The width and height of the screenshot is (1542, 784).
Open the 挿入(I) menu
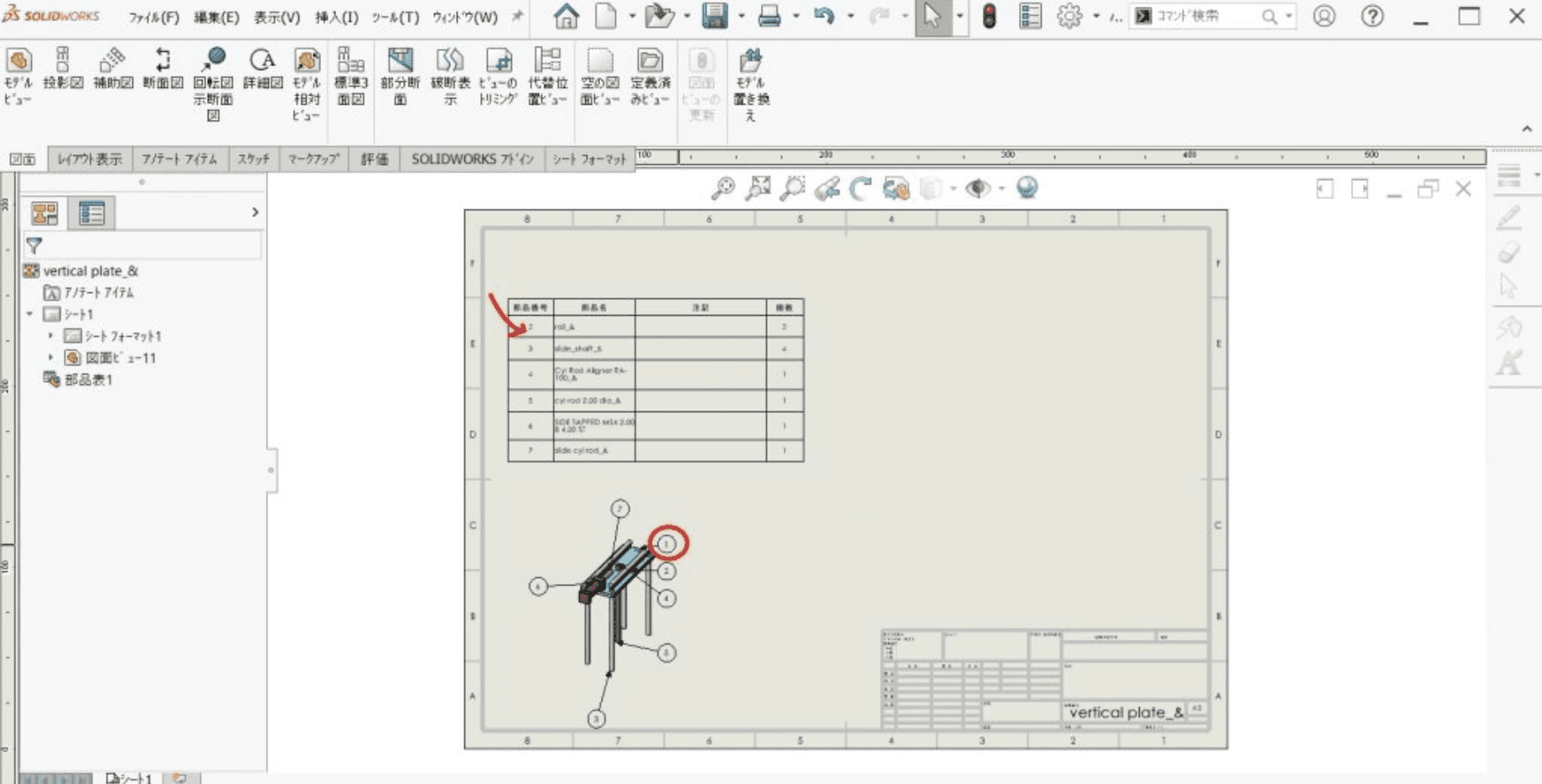pos(337,17)
